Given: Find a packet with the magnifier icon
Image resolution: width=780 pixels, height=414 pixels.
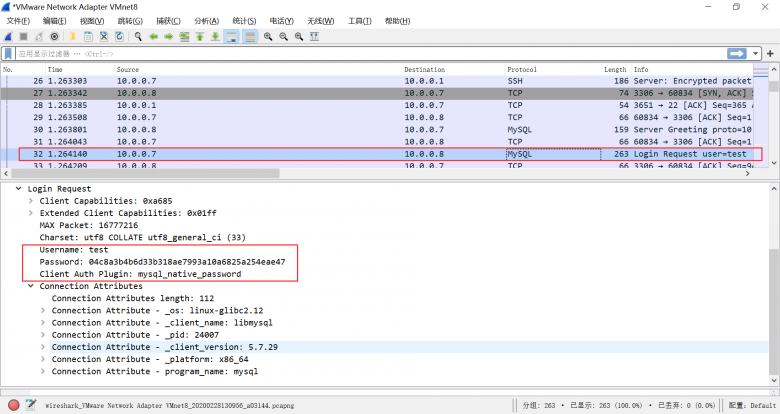Looking at the screenshot, I should pos(138,36).
